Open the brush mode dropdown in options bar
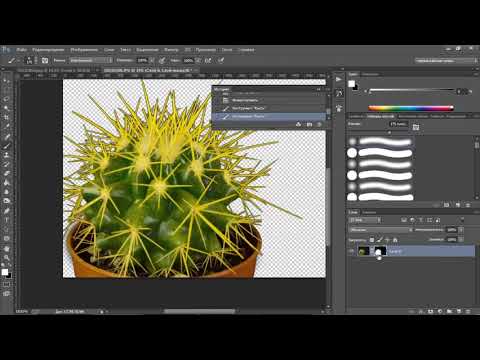480x360 pixels. (91, 60)
